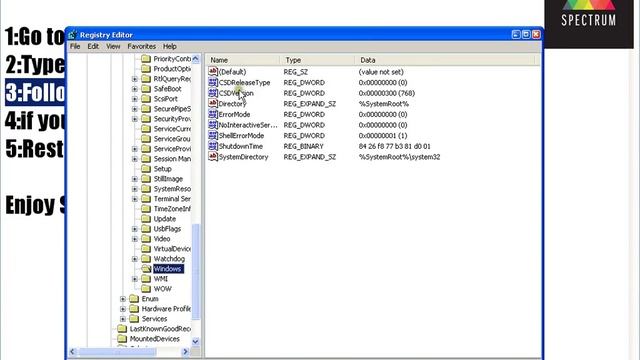
Task: Click the Update folder icon
Action: point(146,219)
